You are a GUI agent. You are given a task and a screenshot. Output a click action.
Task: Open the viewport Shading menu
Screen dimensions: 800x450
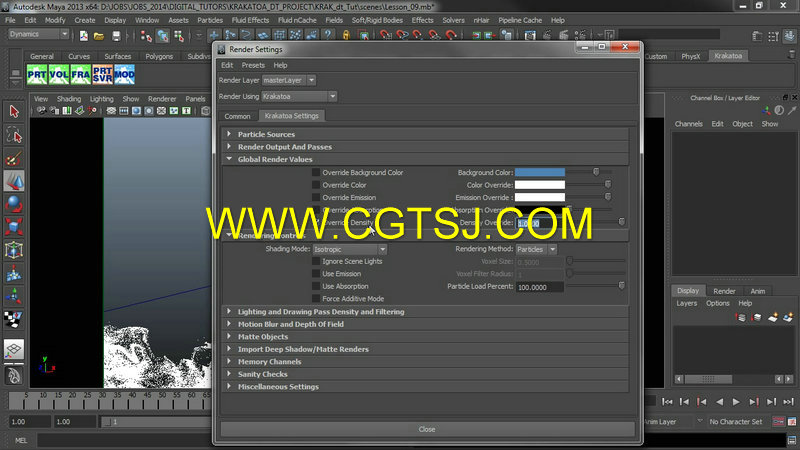[69, 99]
